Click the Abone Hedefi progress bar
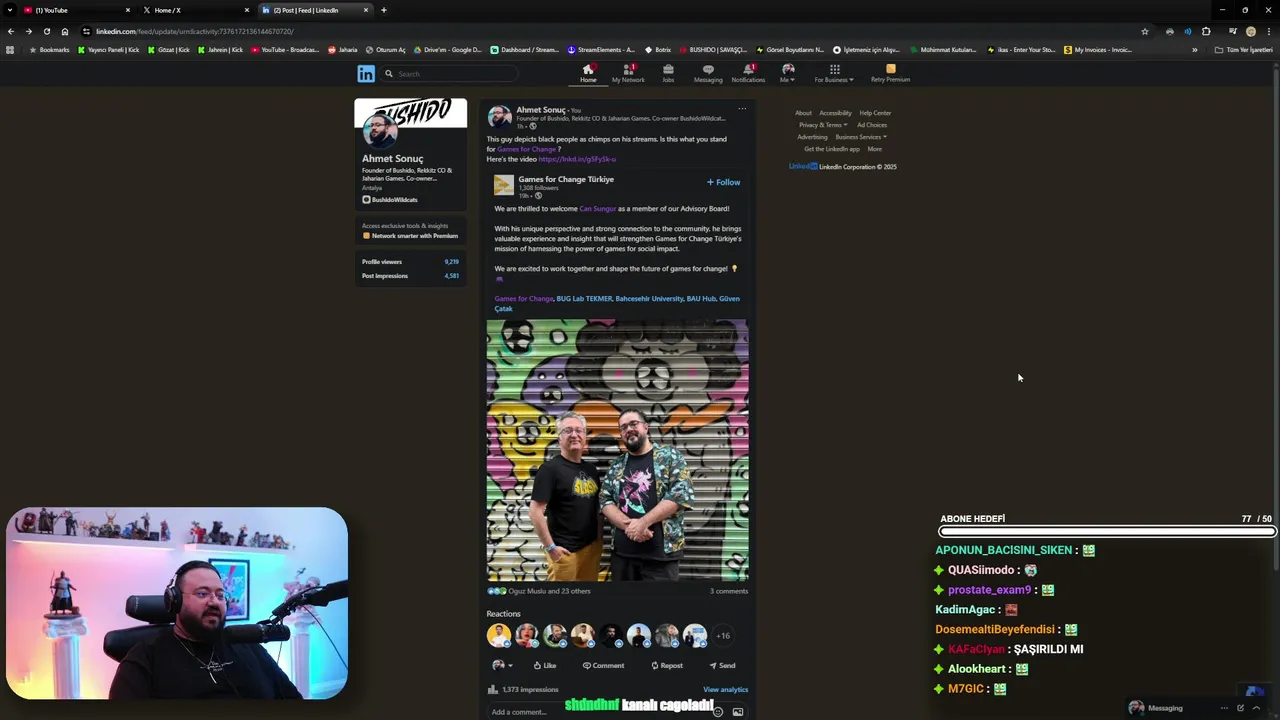 [1107, 531]
